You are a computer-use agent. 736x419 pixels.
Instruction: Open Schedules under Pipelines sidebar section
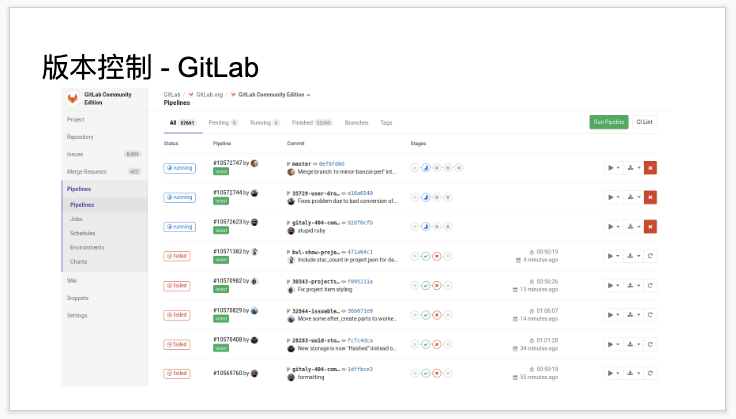pos(83,233)
